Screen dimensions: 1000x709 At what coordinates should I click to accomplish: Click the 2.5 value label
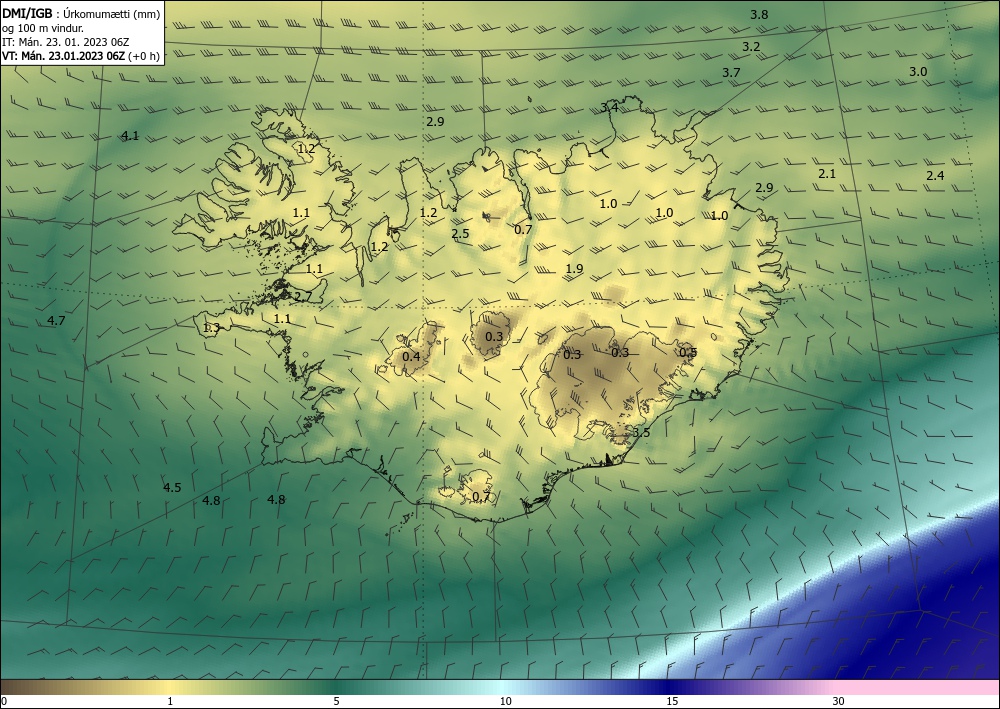pos(460,234)
